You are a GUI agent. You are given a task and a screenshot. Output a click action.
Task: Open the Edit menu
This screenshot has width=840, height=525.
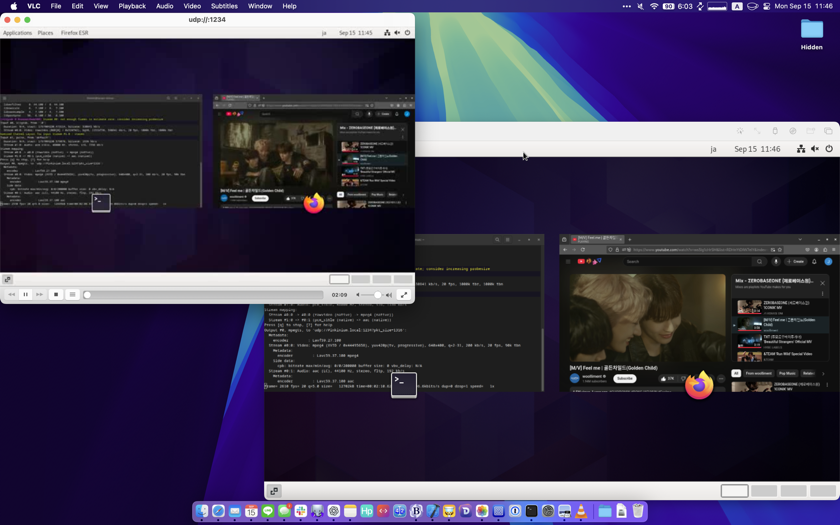click(x=77, y=6)
